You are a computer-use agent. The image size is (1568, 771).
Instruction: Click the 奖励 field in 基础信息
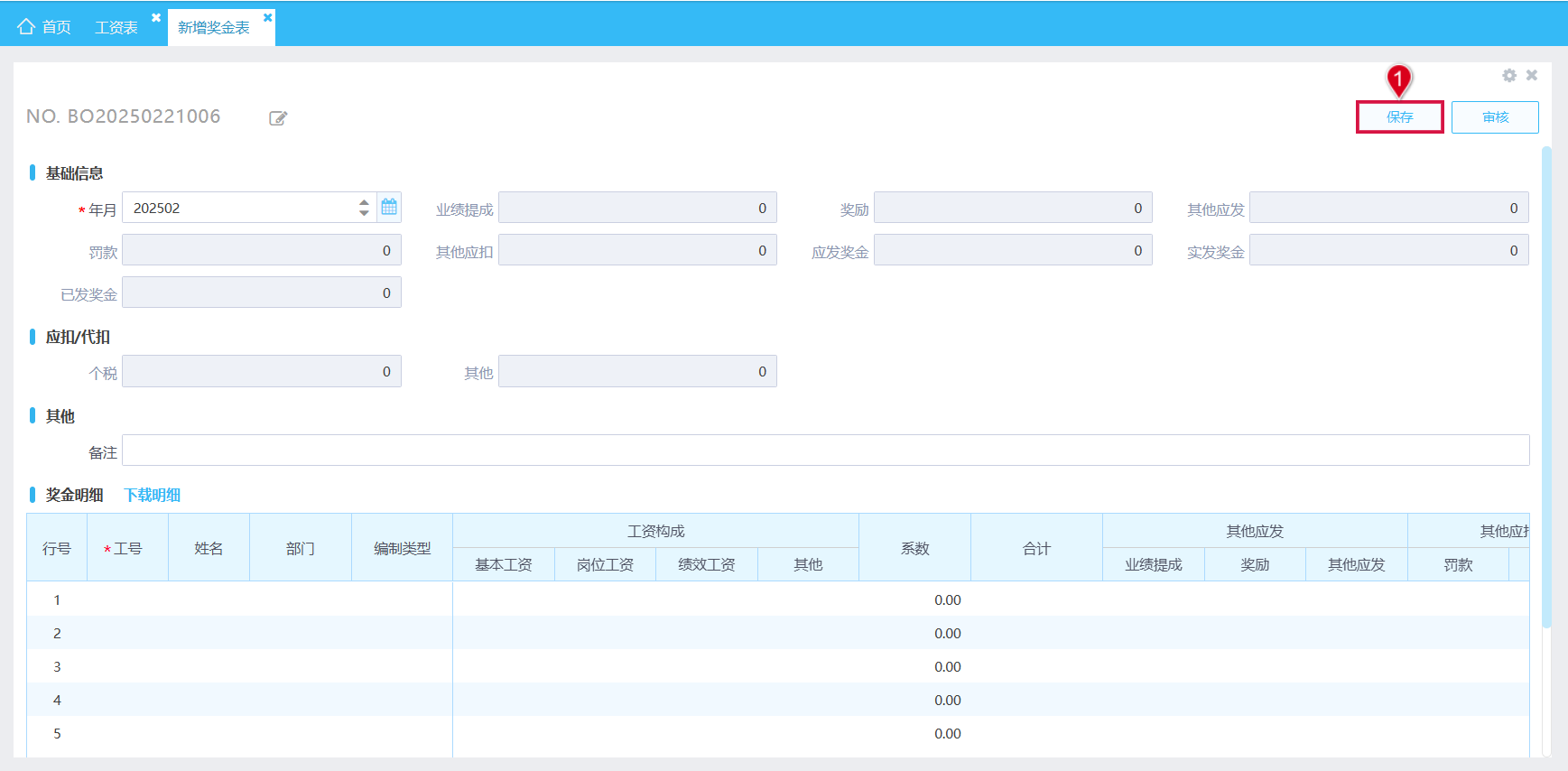pyautogui.click(x=1013, y=208)
